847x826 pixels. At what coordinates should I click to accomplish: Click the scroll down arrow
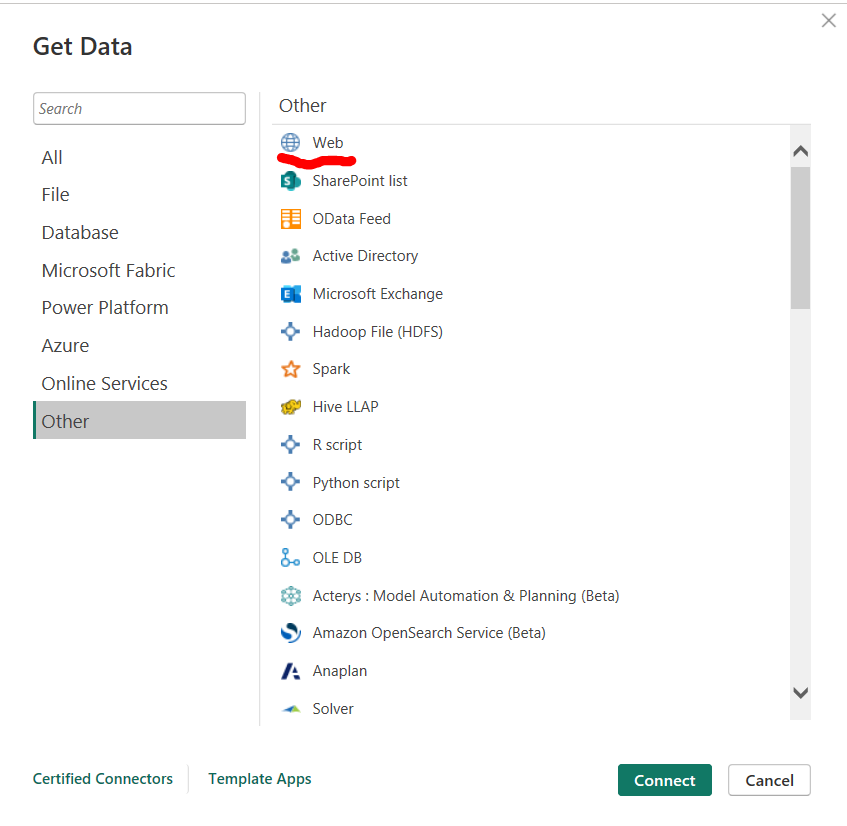click(801, 693)
